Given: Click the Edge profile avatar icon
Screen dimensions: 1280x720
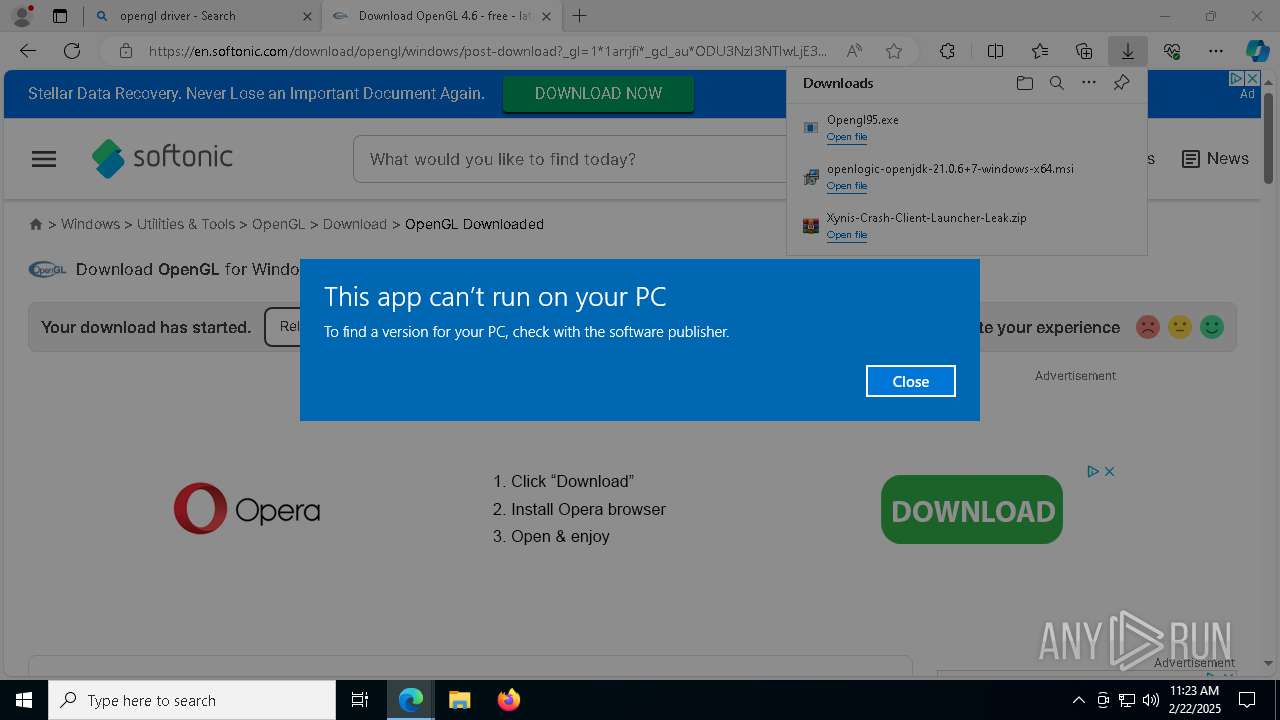Looking at the screenshot, I should coord(21,16).
